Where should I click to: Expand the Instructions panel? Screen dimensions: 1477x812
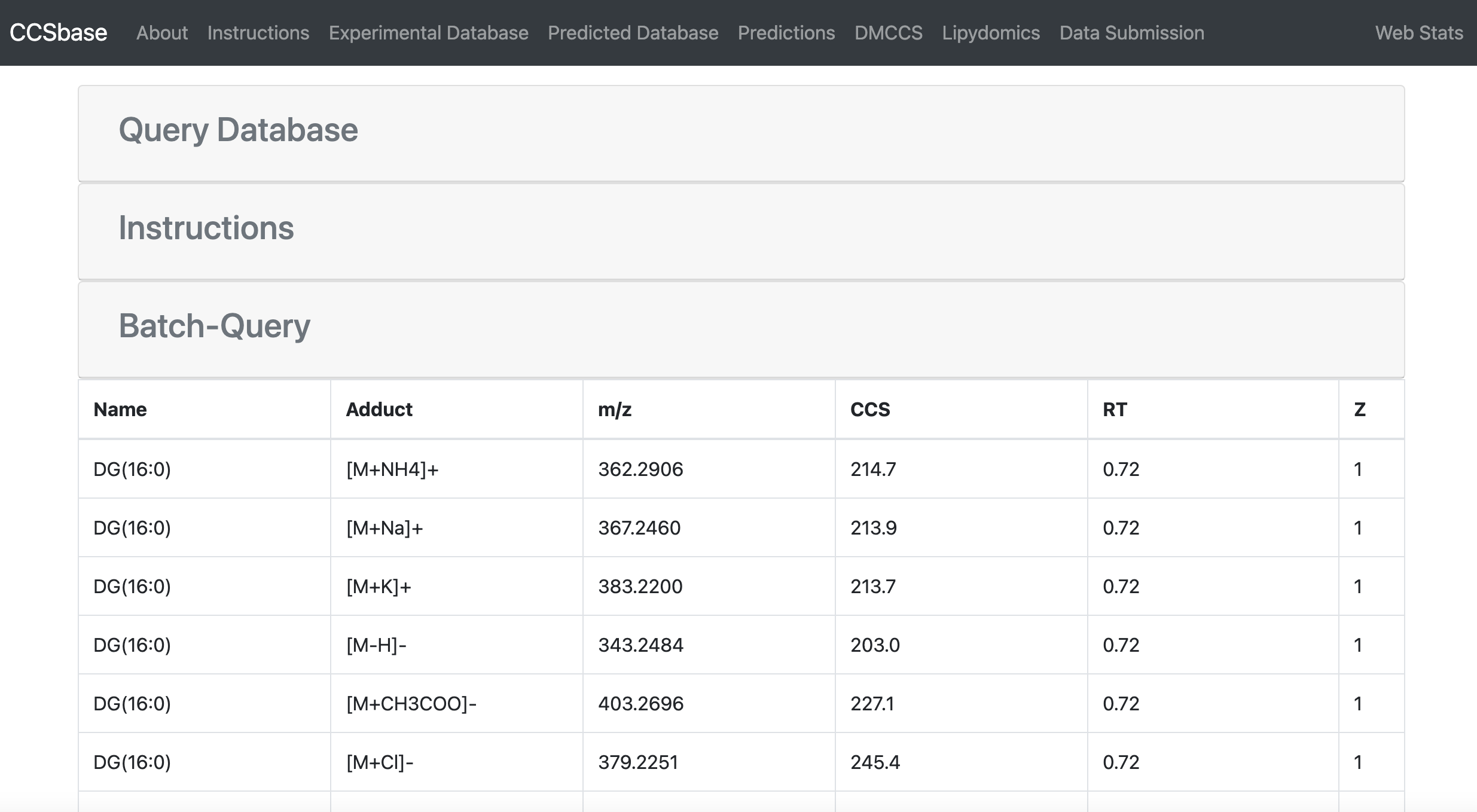click(741, 231)
